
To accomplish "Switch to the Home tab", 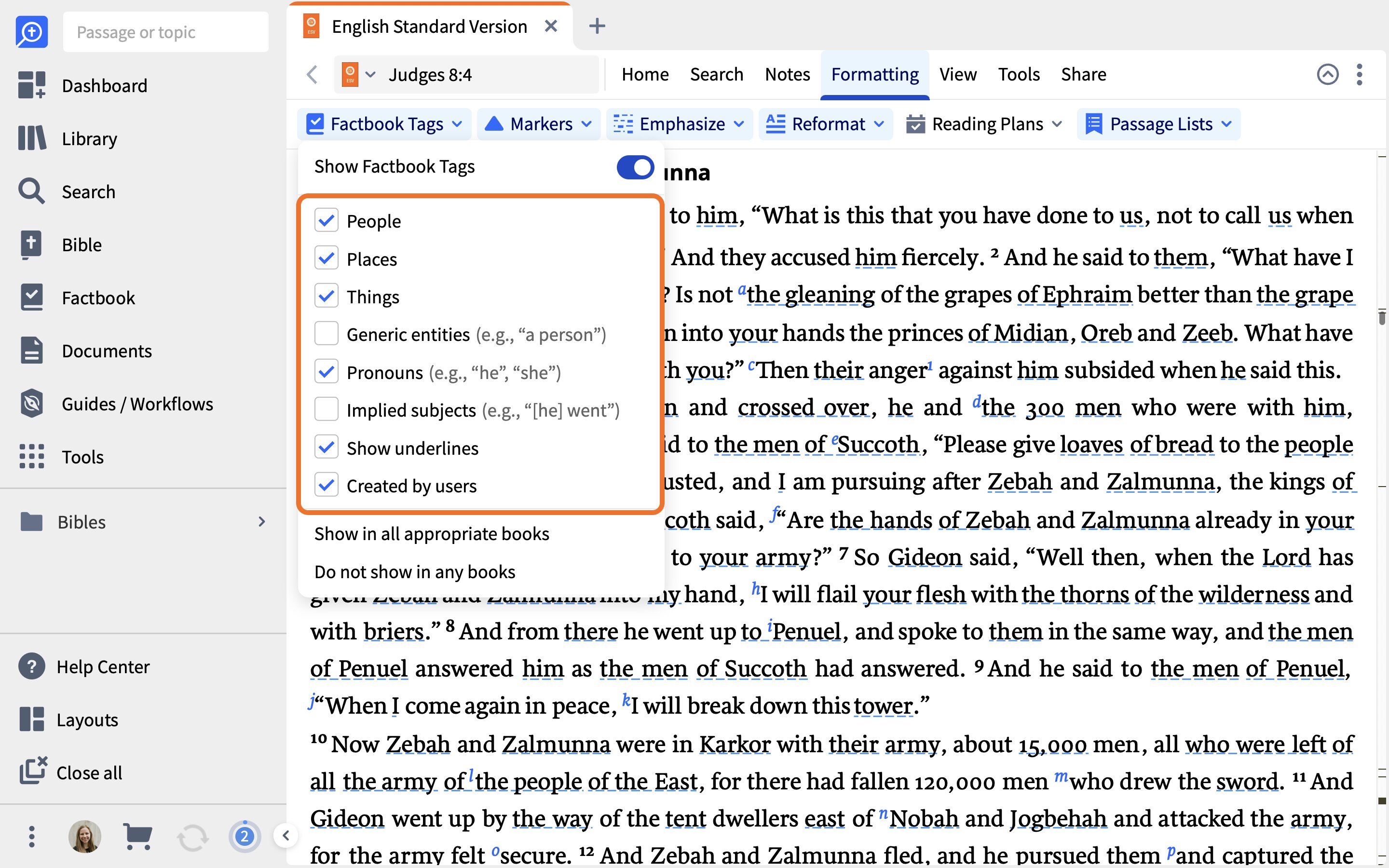I will click(x=645, y=74).
